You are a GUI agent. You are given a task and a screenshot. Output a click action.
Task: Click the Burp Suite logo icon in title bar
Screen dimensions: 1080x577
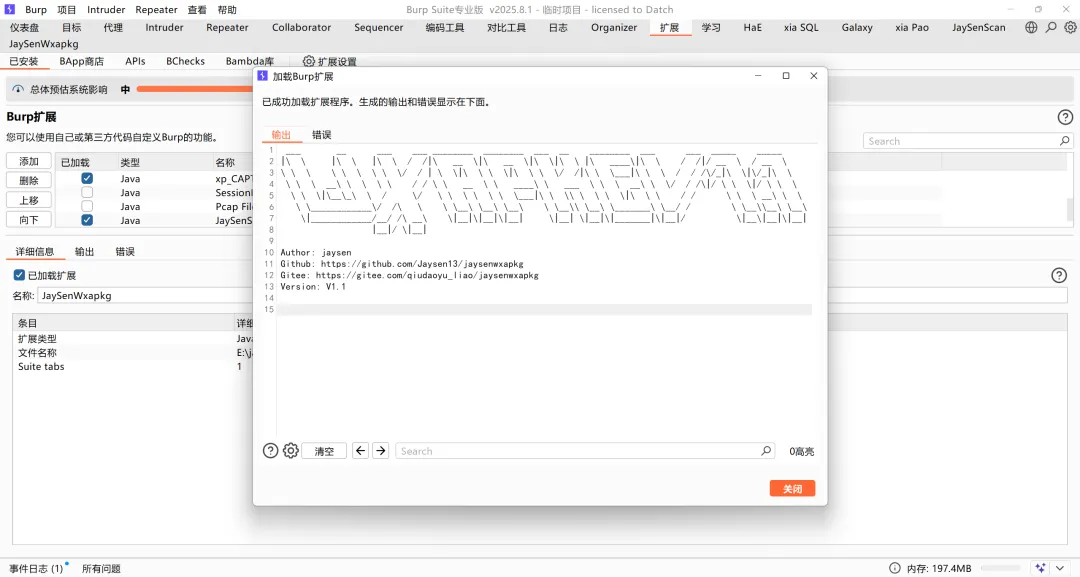(x=10, y=9)
